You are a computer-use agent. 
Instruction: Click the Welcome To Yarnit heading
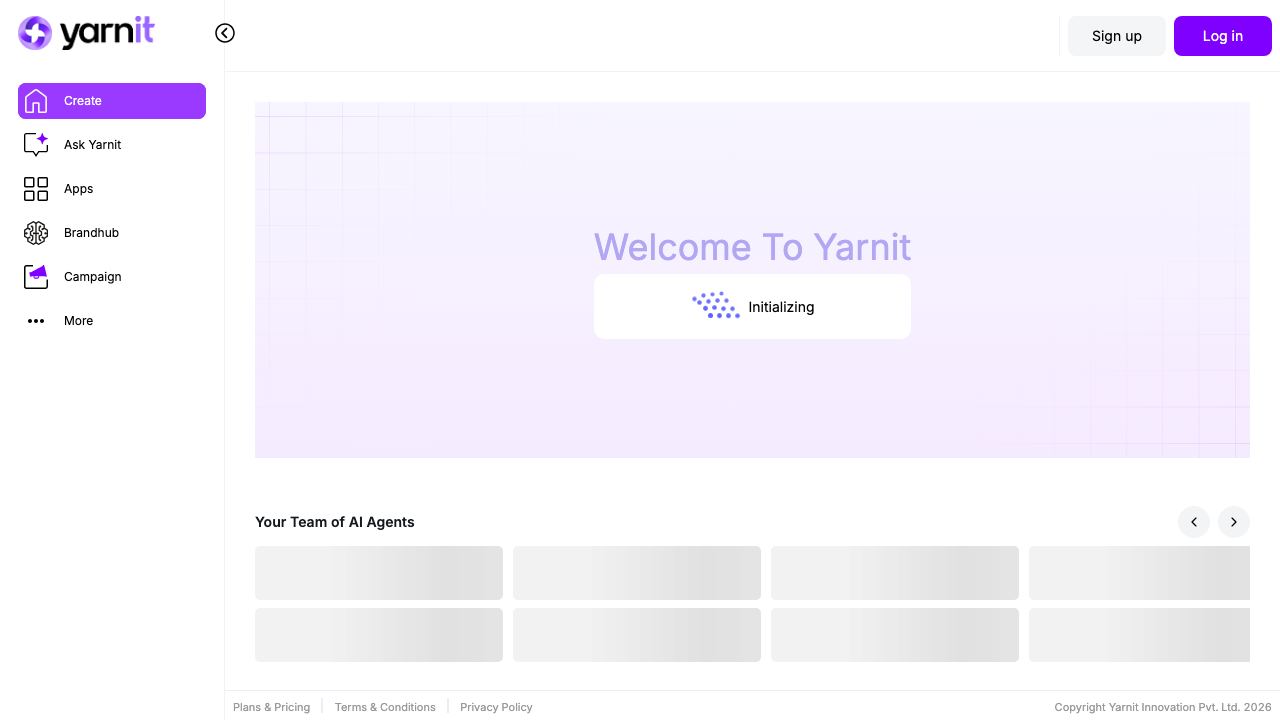[752, 247]
